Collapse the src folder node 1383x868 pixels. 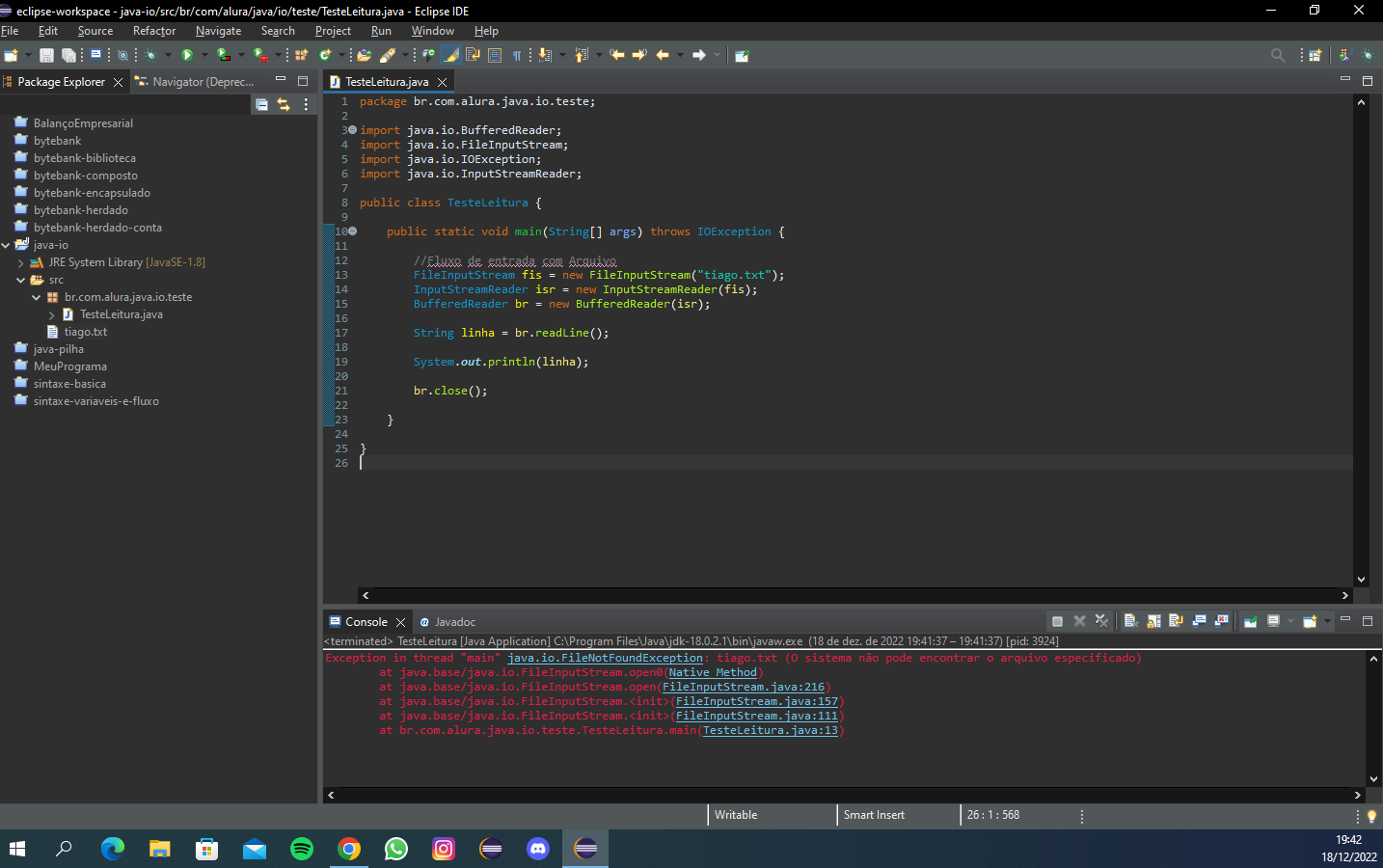coord(21,280)
